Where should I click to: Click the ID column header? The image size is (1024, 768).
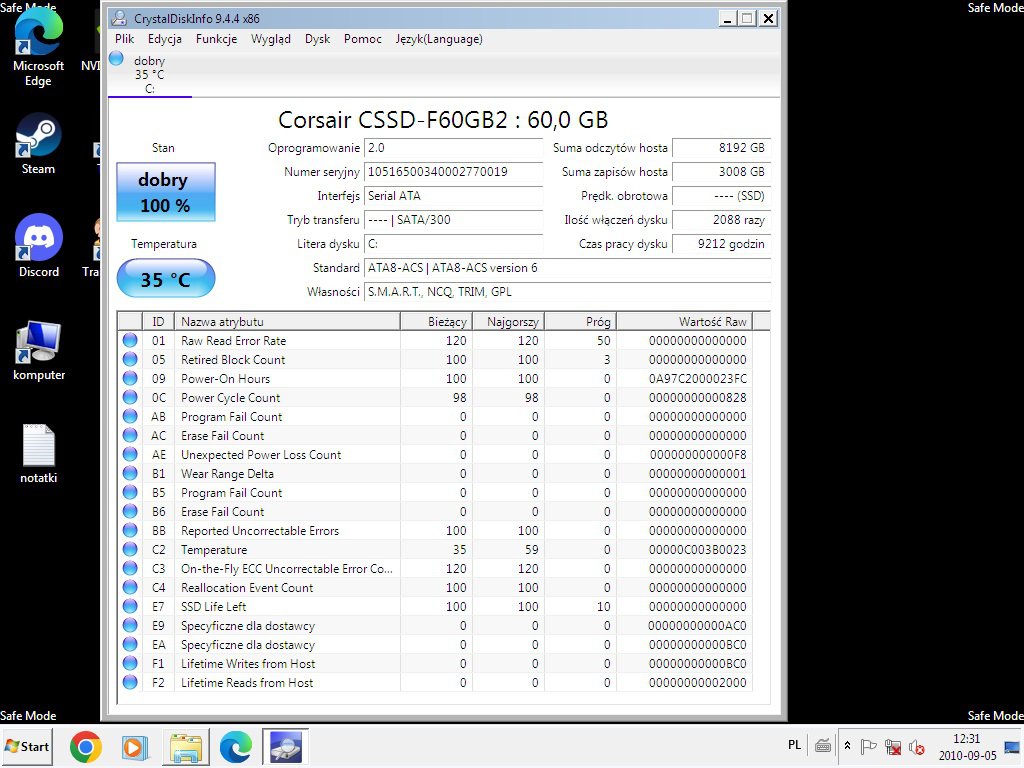tap(158, 321)
